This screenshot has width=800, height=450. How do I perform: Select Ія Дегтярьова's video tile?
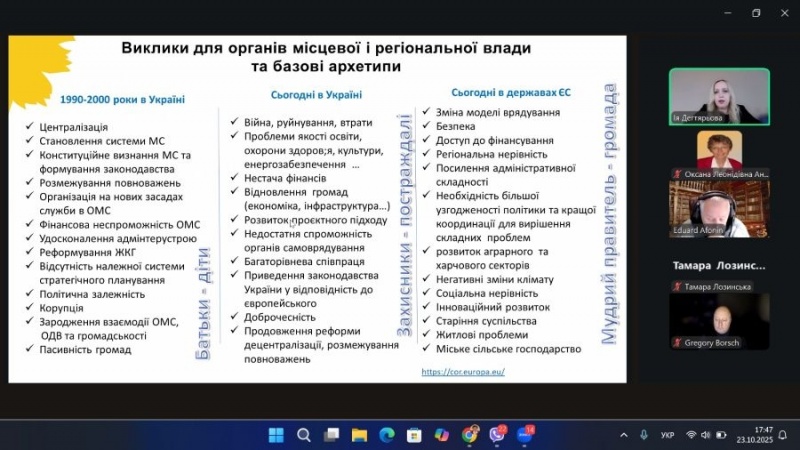pos(719,96)
